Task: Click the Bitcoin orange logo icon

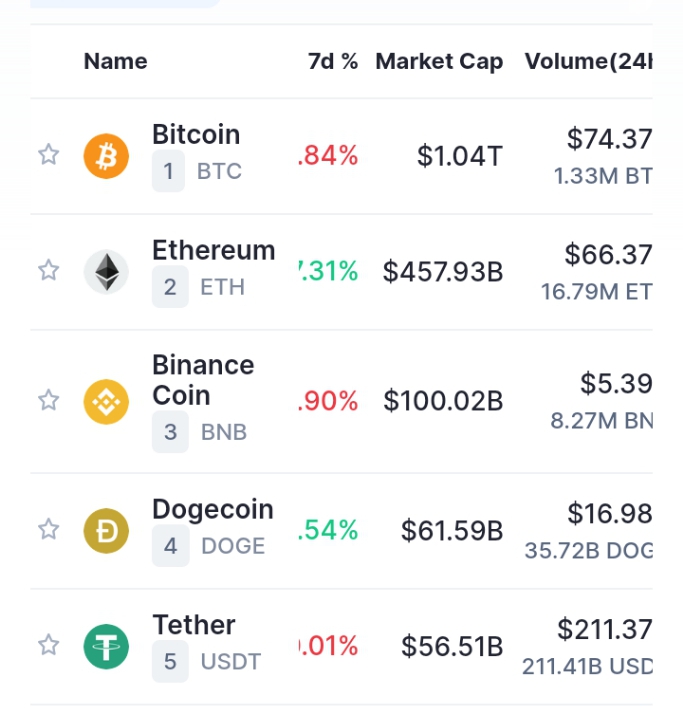Action: tap(106, 156)
